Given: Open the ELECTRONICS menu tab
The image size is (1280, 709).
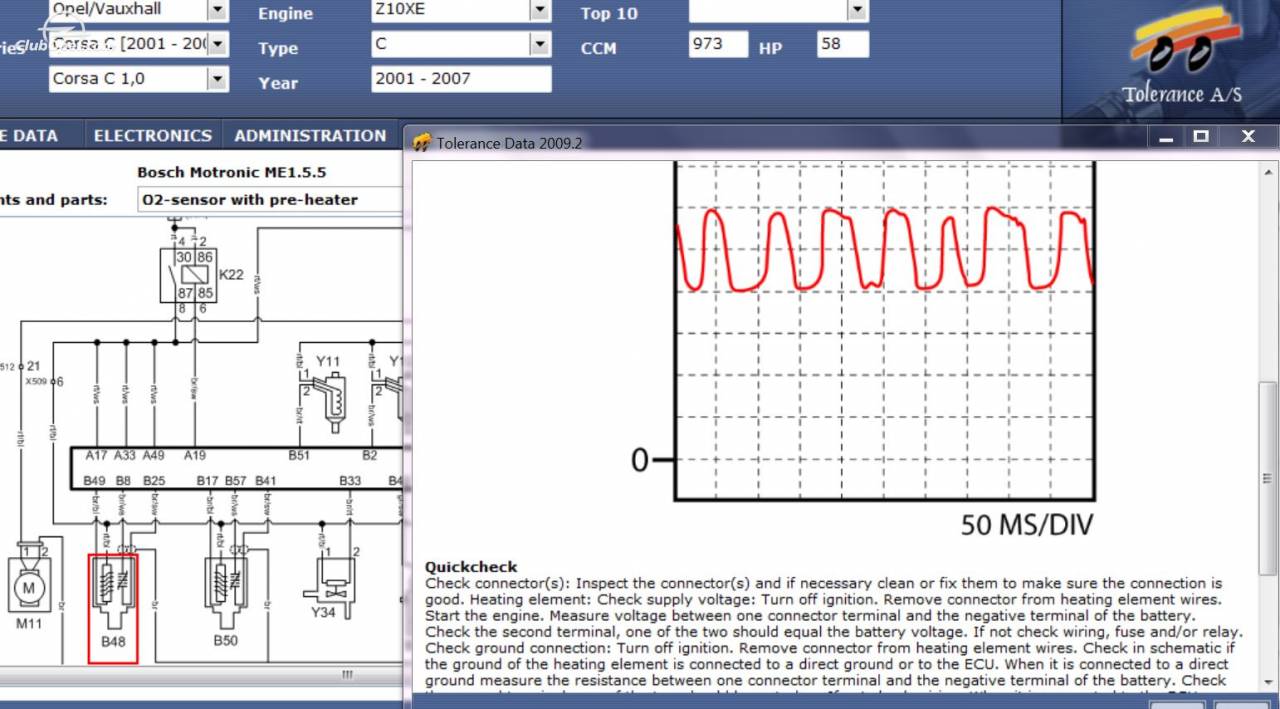Looking at the screenshot, I should pyautogui.click(x=152, y=136).
